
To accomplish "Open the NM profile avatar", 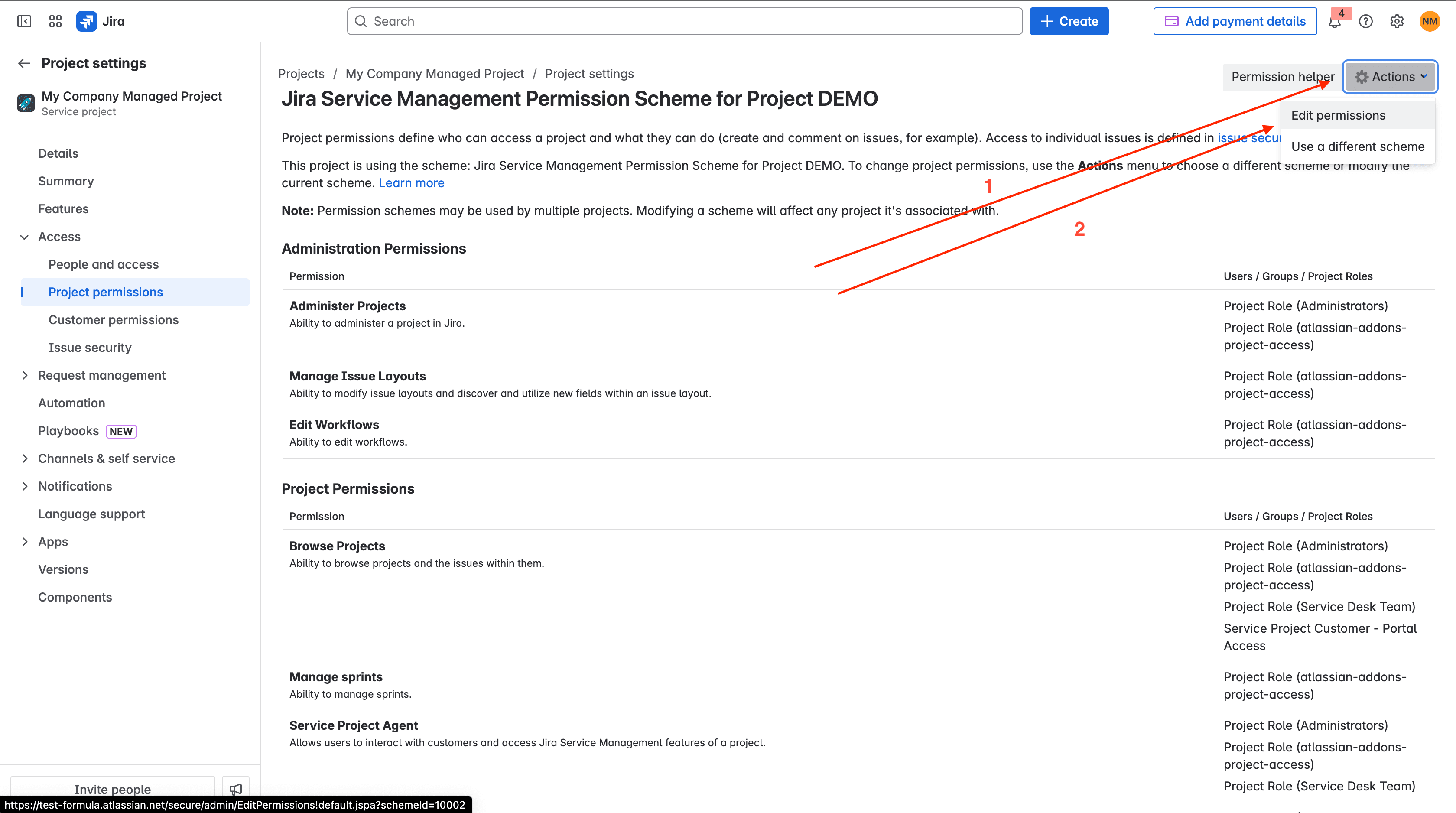I will tap(1430, 22).
